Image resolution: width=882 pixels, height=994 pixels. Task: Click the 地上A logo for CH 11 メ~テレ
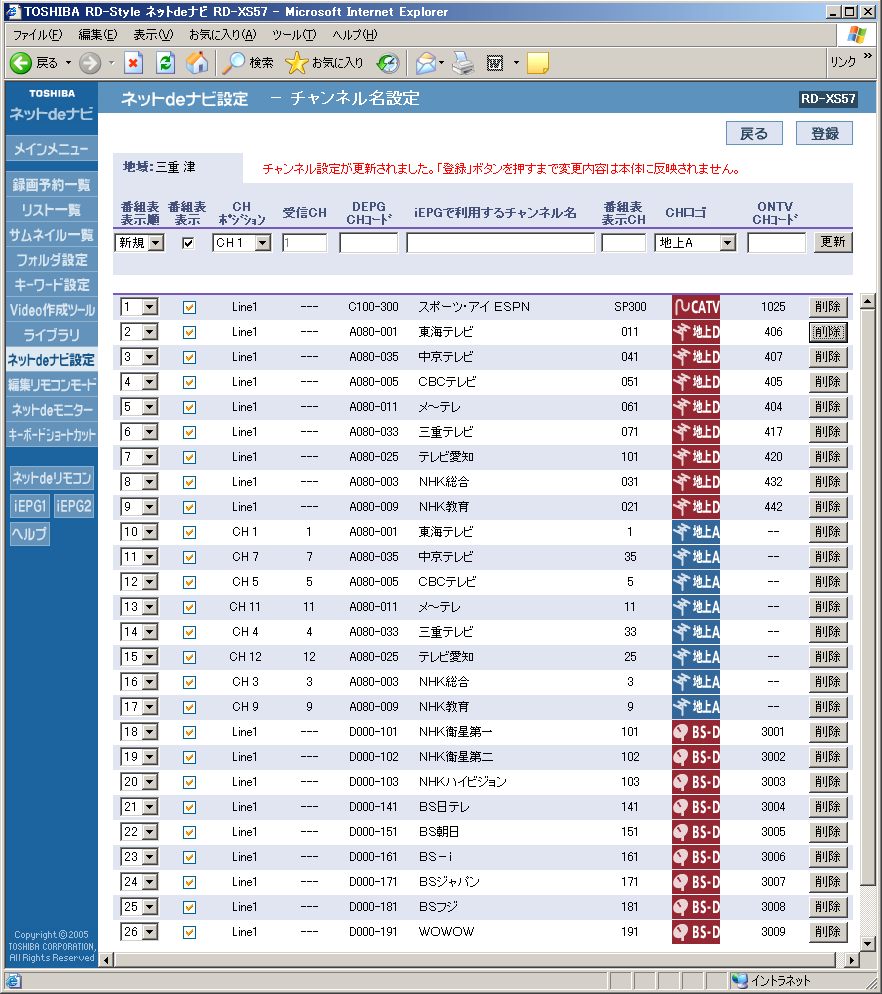tap(696, 607)
